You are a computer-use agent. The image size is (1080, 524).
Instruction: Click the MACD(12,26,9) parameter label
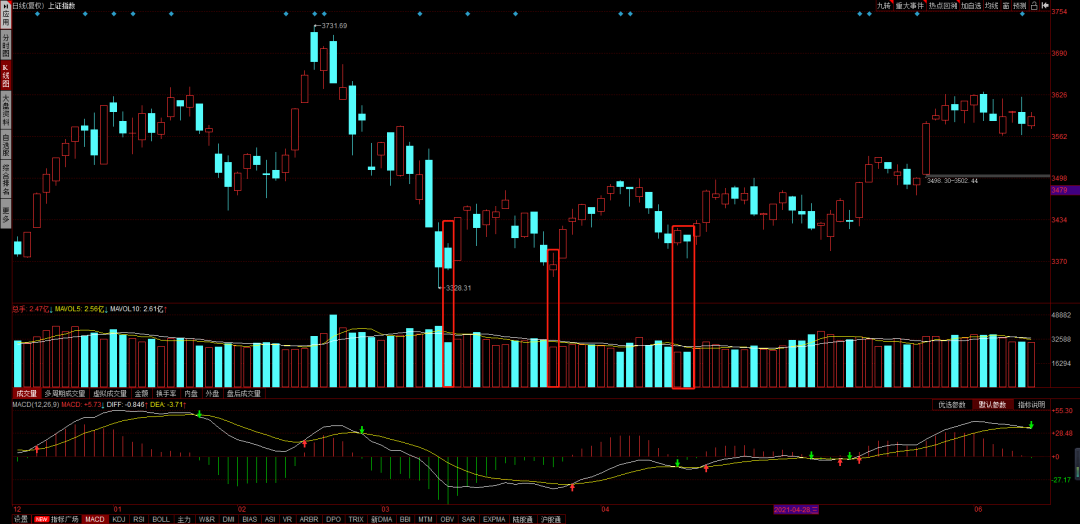(x=36, y=405)
